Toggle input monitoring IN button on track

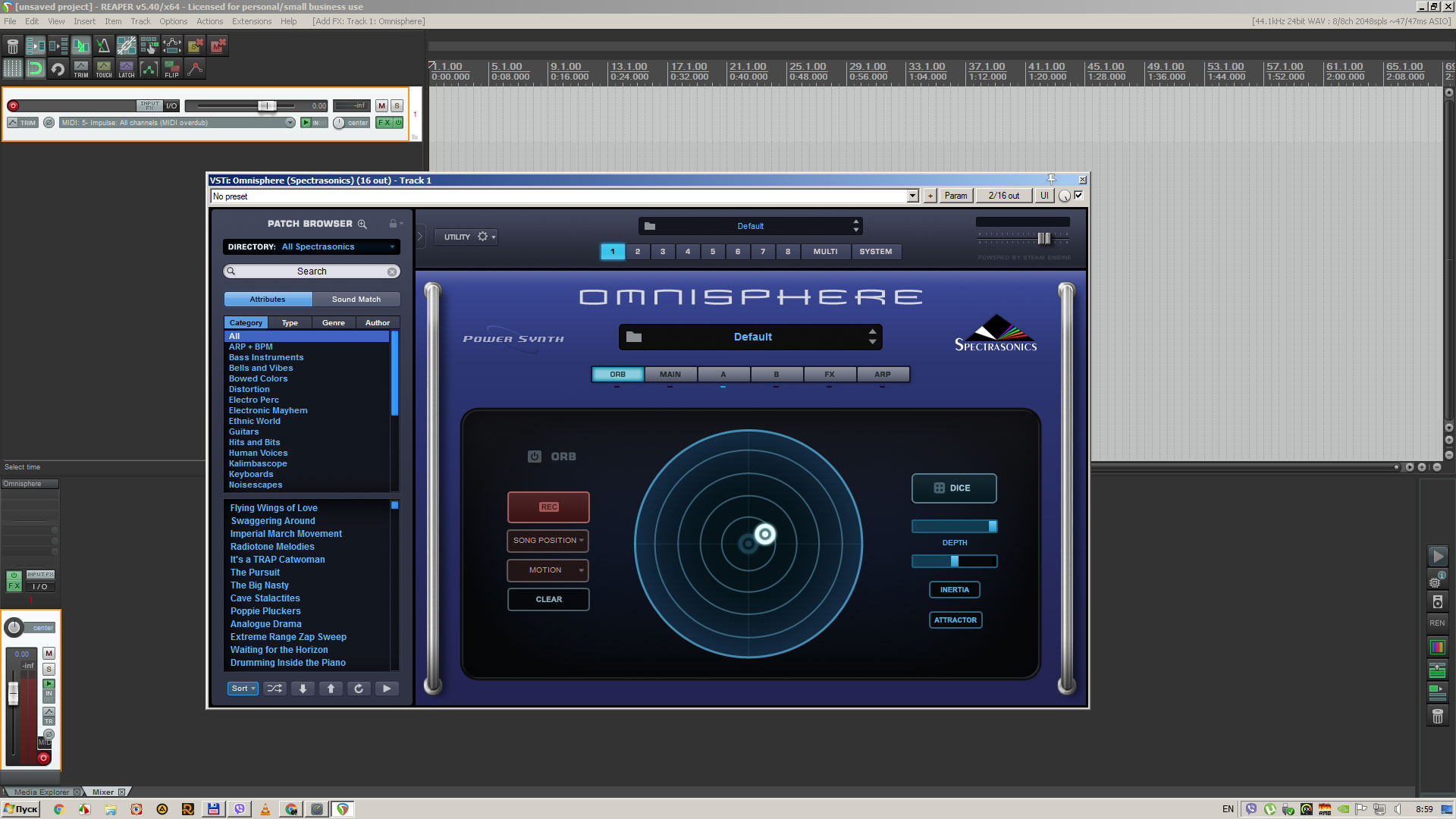pyautogui.click(x=314, y=123)
